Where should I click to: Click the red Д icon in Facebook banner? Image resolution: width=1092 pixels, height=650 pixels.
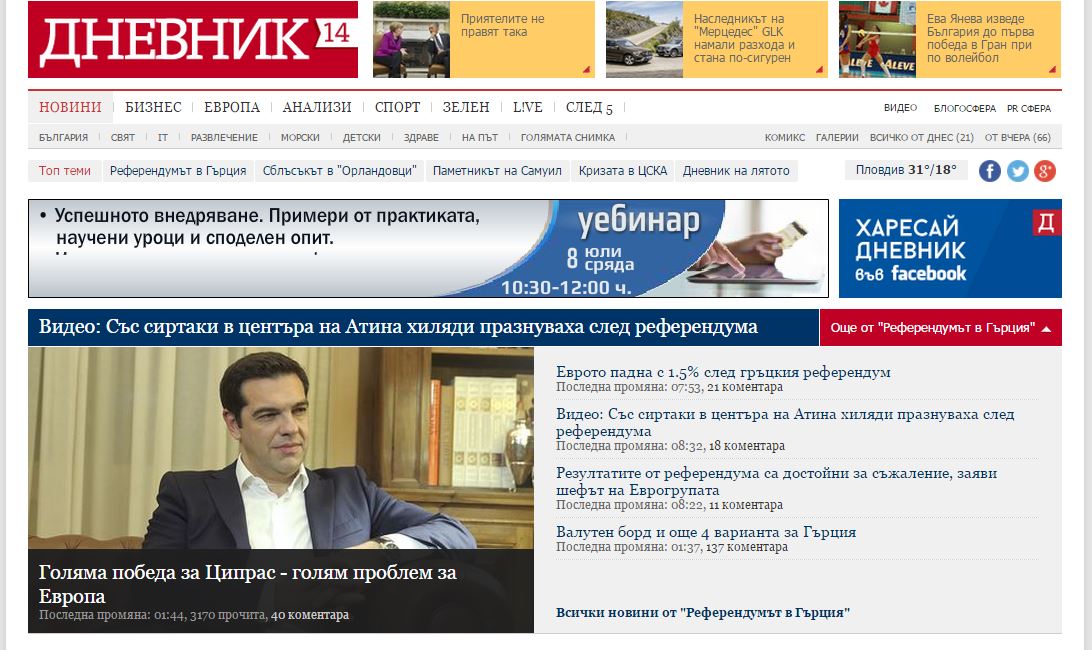click(1047, 222)
